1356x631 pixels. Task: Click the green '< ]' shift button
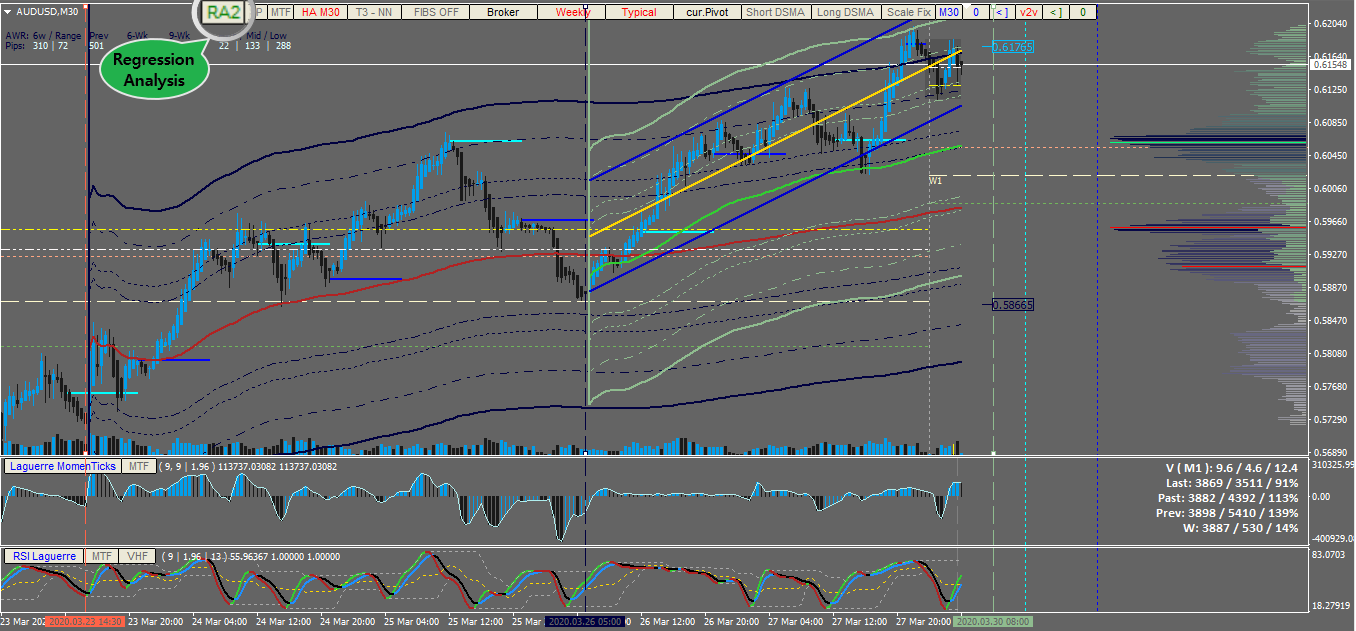point(1055,12)
